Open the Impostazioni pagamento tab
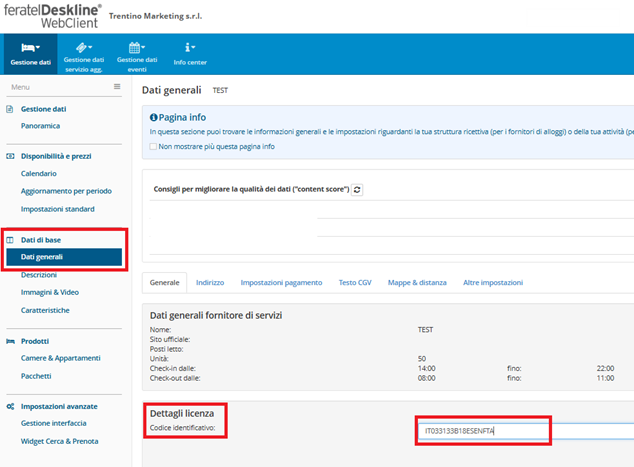 [281, 283]
